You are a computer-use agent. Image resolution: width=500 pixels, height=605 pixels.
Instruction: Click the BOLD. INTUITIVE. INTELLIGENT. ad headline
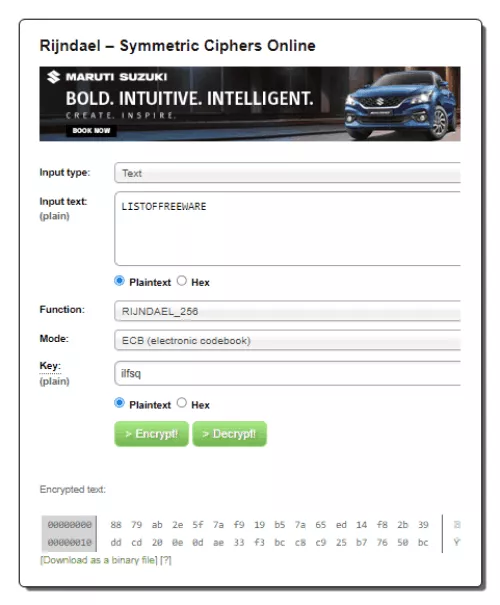[x=189, y=98]
